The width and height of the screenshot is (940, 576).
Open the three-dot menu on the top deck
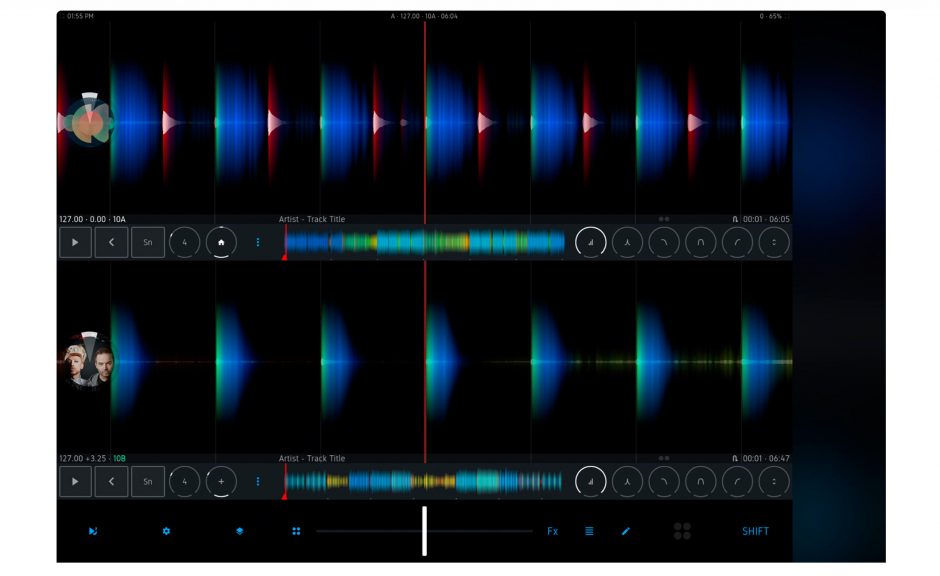(x=259, y=241)
